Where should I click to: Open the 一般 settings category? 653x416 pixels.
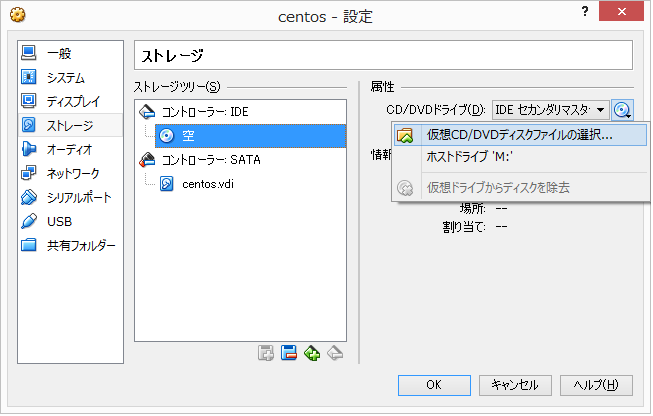(x=70, y=53)
